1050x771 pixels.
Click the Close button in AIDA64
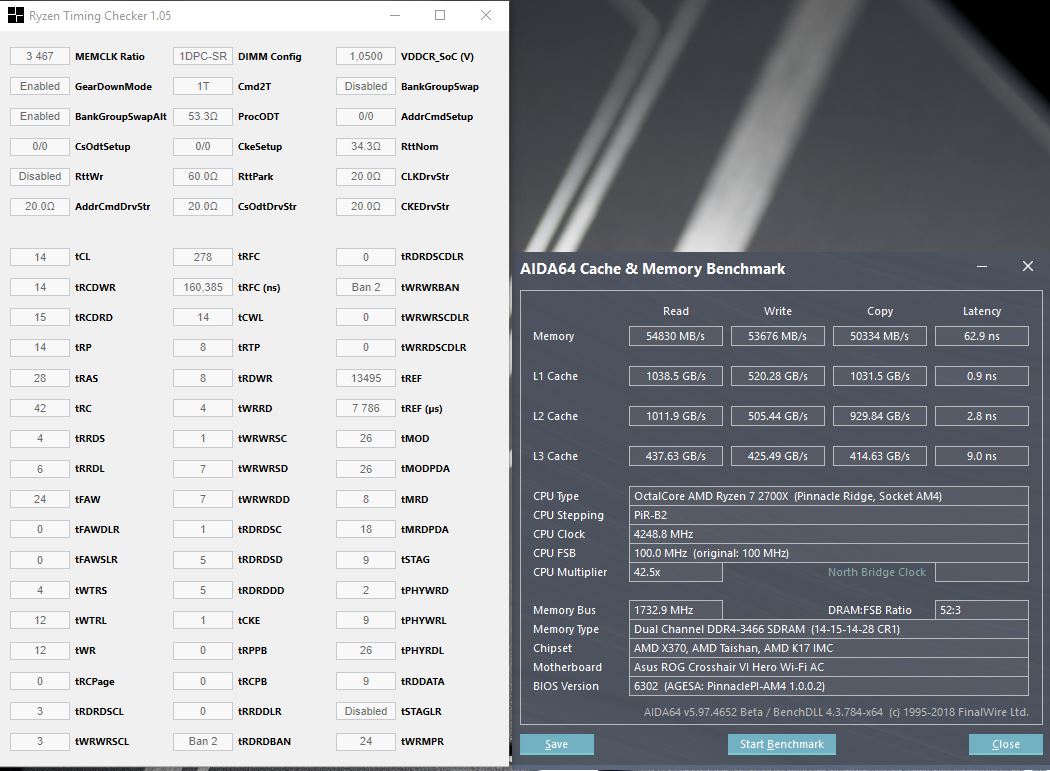1005,744
